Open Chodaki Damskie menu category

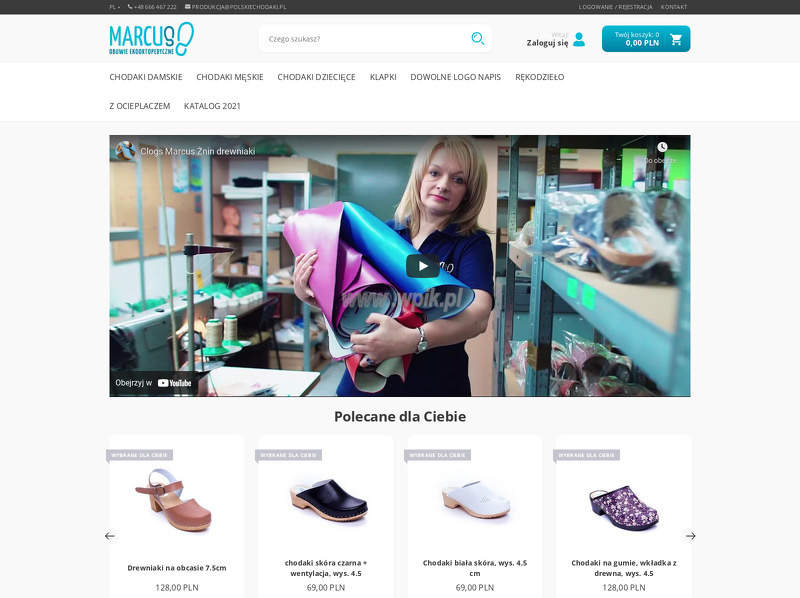[146, 77]
